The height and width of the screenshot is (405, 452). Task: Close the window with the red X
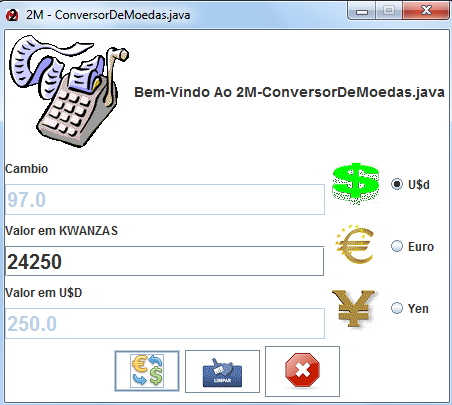click(x=426, y=10)
